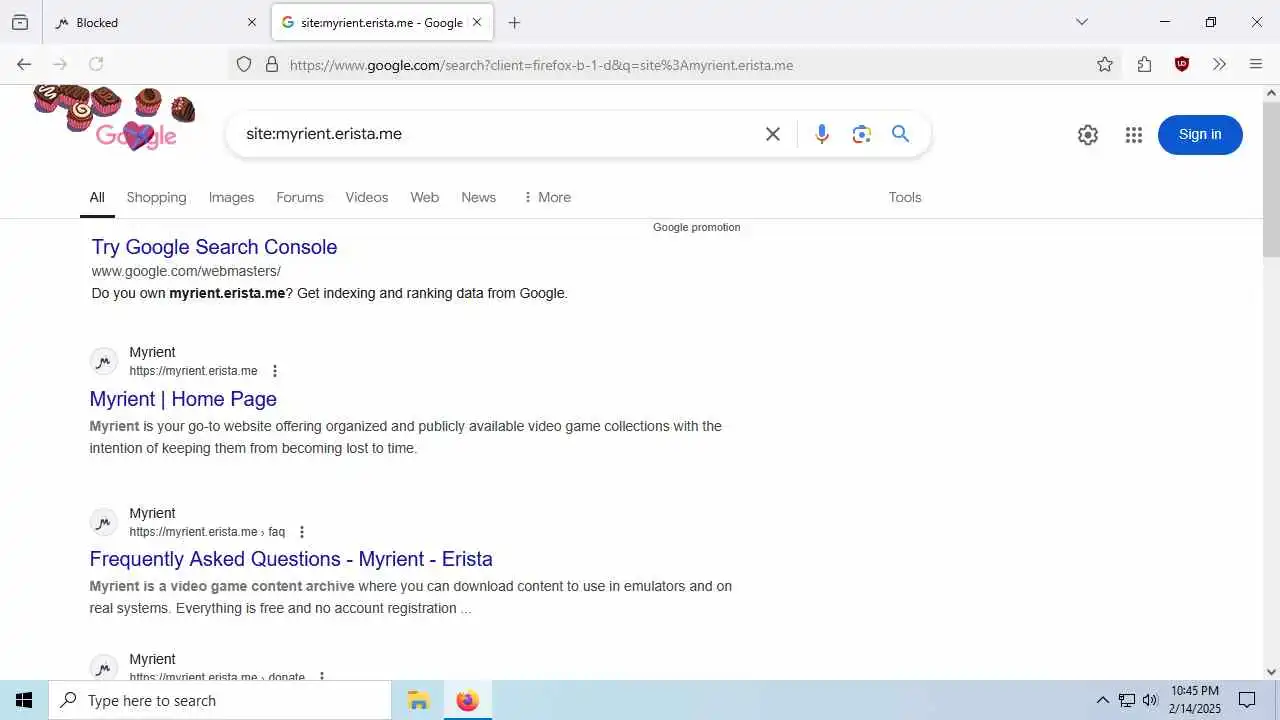Go back to previous page

(24, 64)
